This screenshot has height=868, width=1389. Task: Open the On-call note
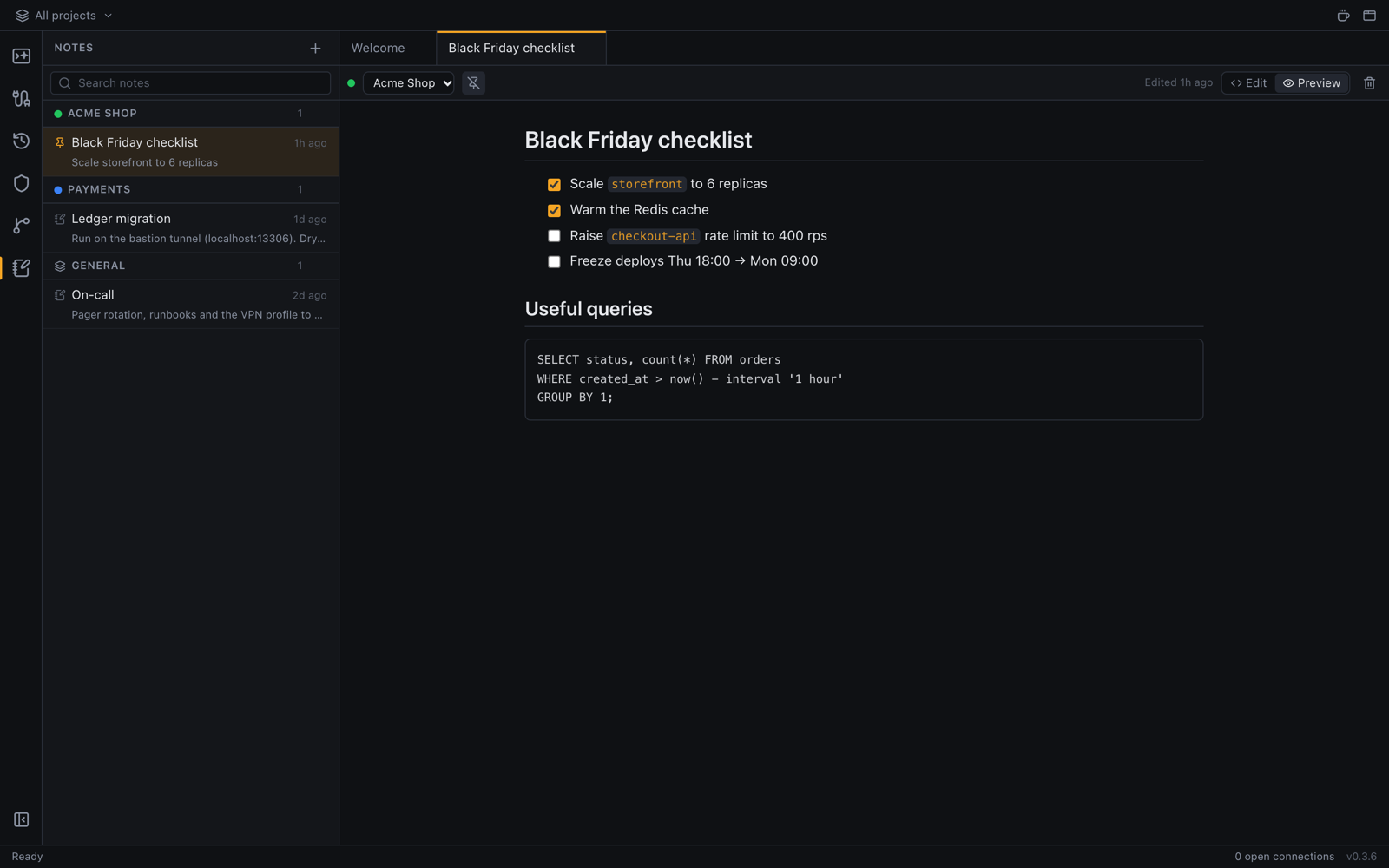[191, 305]
